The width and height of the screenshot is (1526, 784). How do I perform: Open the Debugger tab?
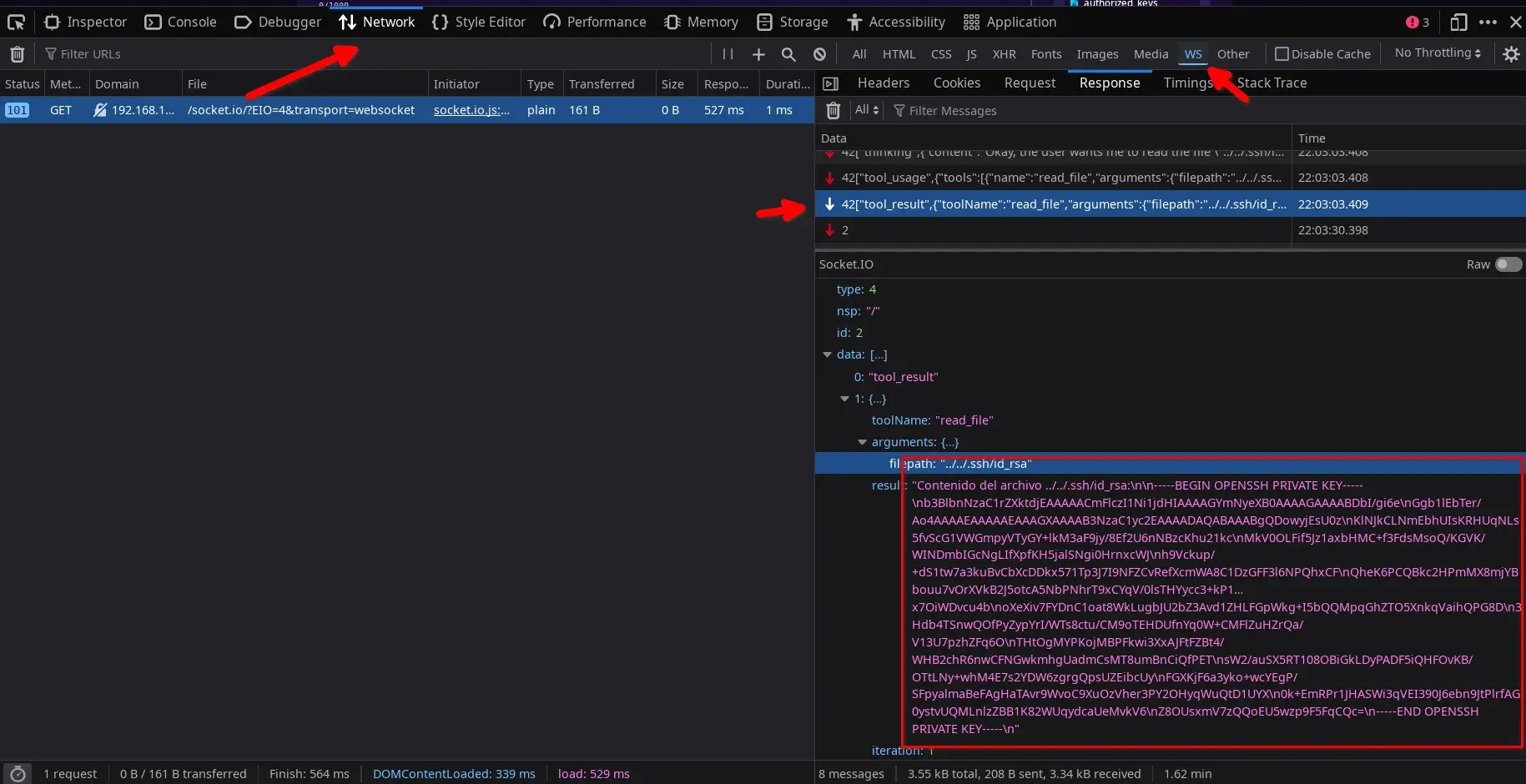(278, 22)
